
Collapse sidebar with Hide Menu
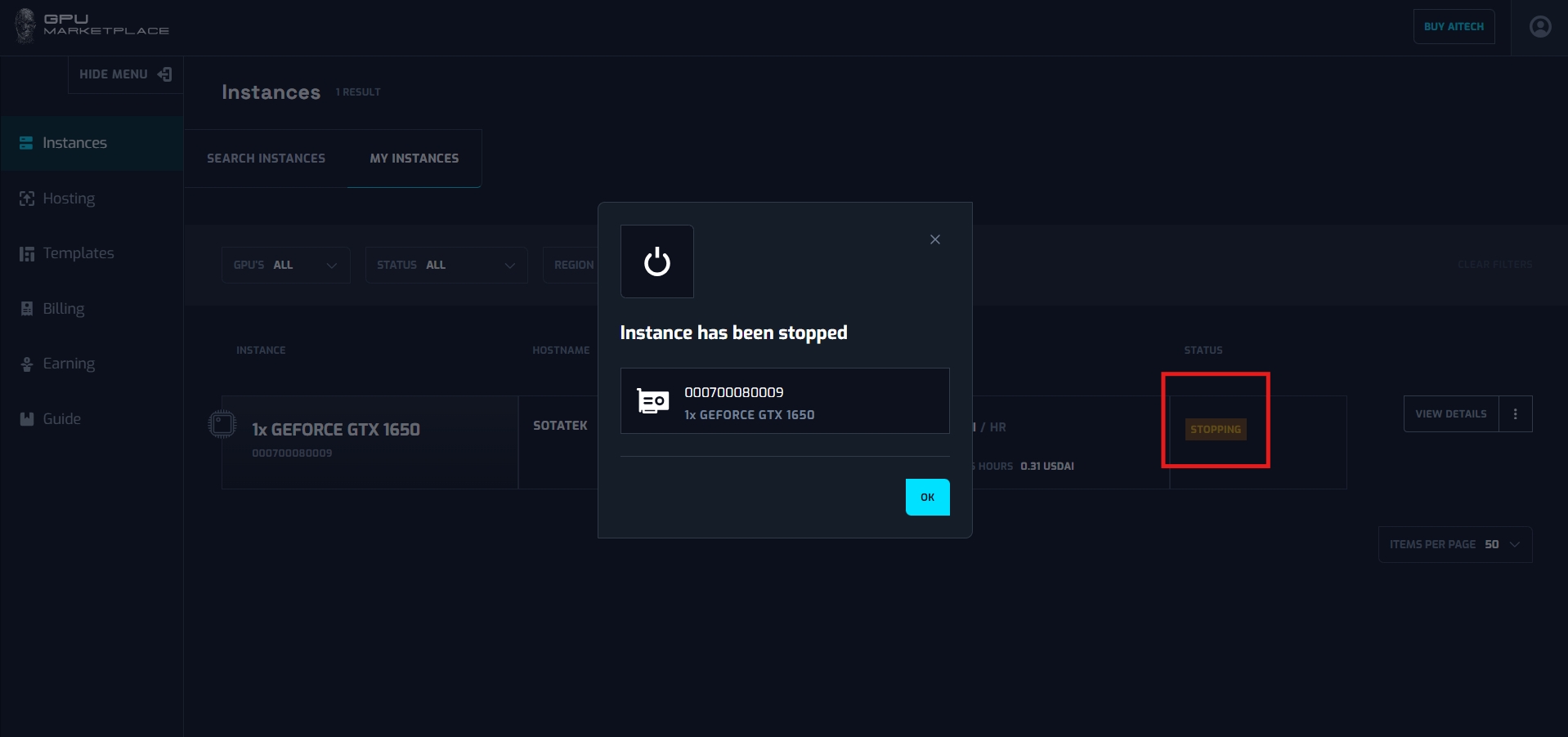tap(125, 74)
